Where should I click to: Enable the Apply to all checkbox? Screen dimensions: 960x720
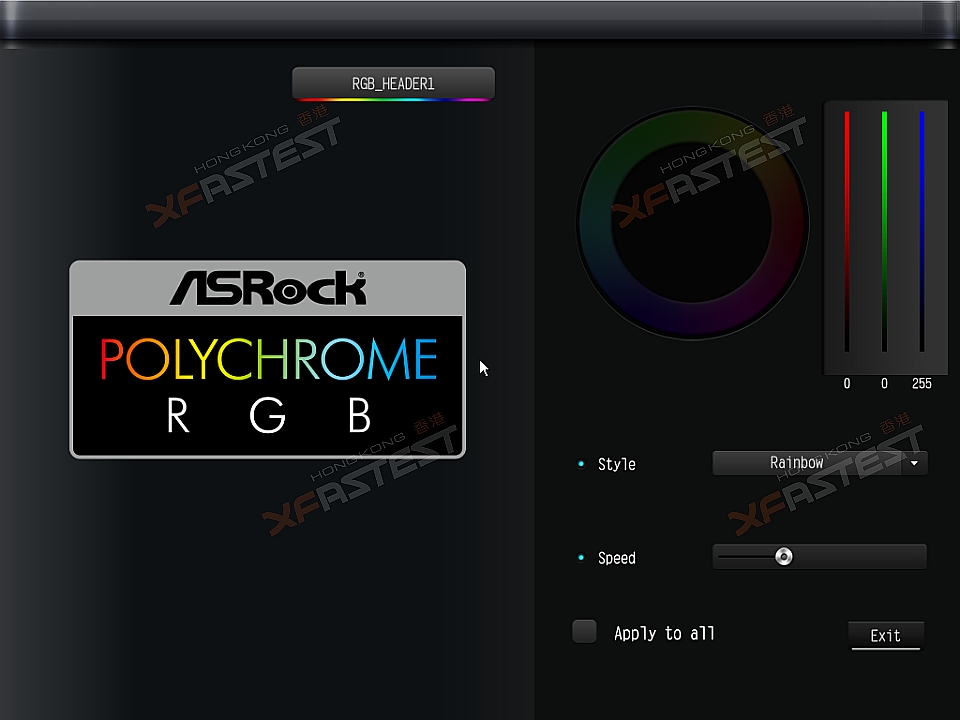coord(584,631)
